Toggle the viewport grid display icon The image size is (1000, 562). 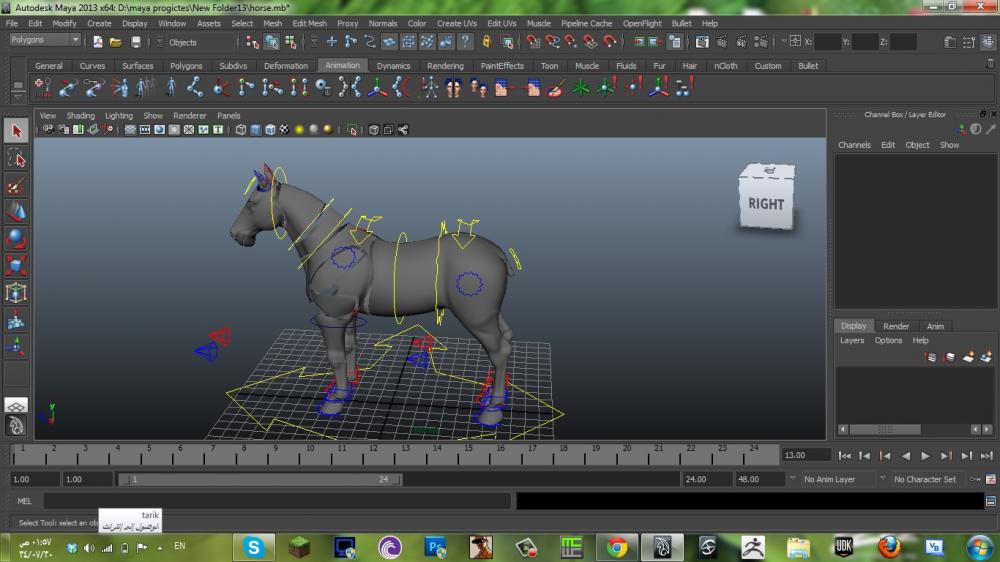131,130
